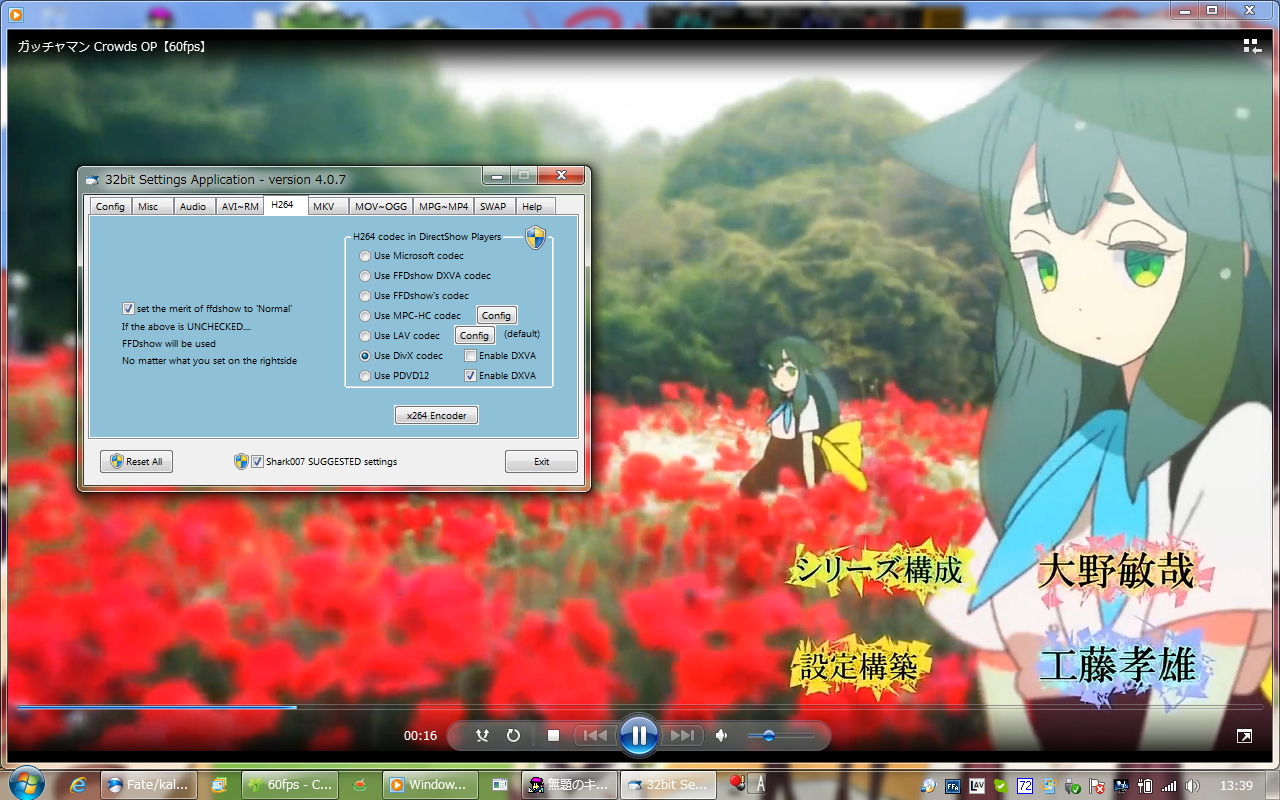1280x800 pixels.
Task: Open the Fate/kal... taskbar window
Action: tap(148, 785)
